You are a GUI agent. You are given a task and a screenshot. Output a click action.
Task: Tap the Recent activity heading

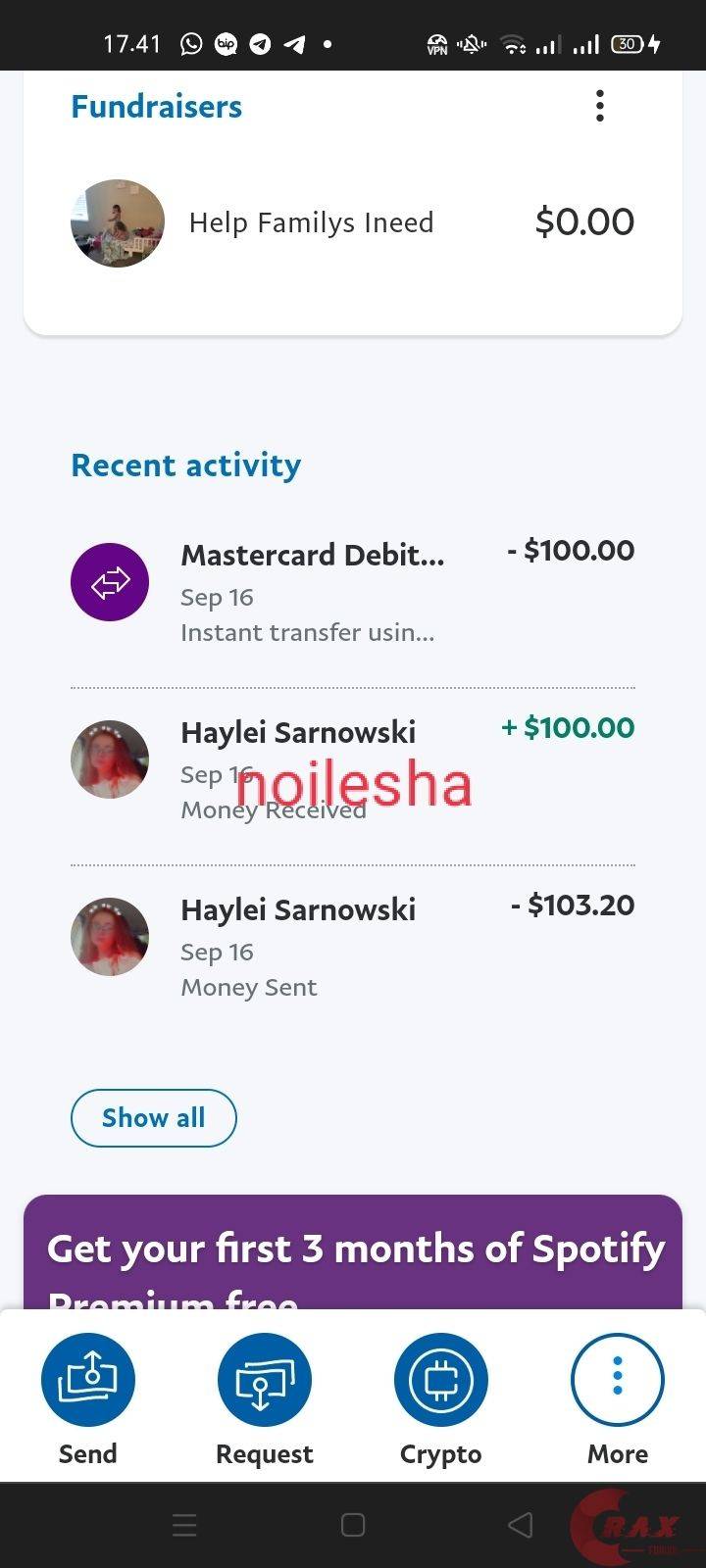186,465
